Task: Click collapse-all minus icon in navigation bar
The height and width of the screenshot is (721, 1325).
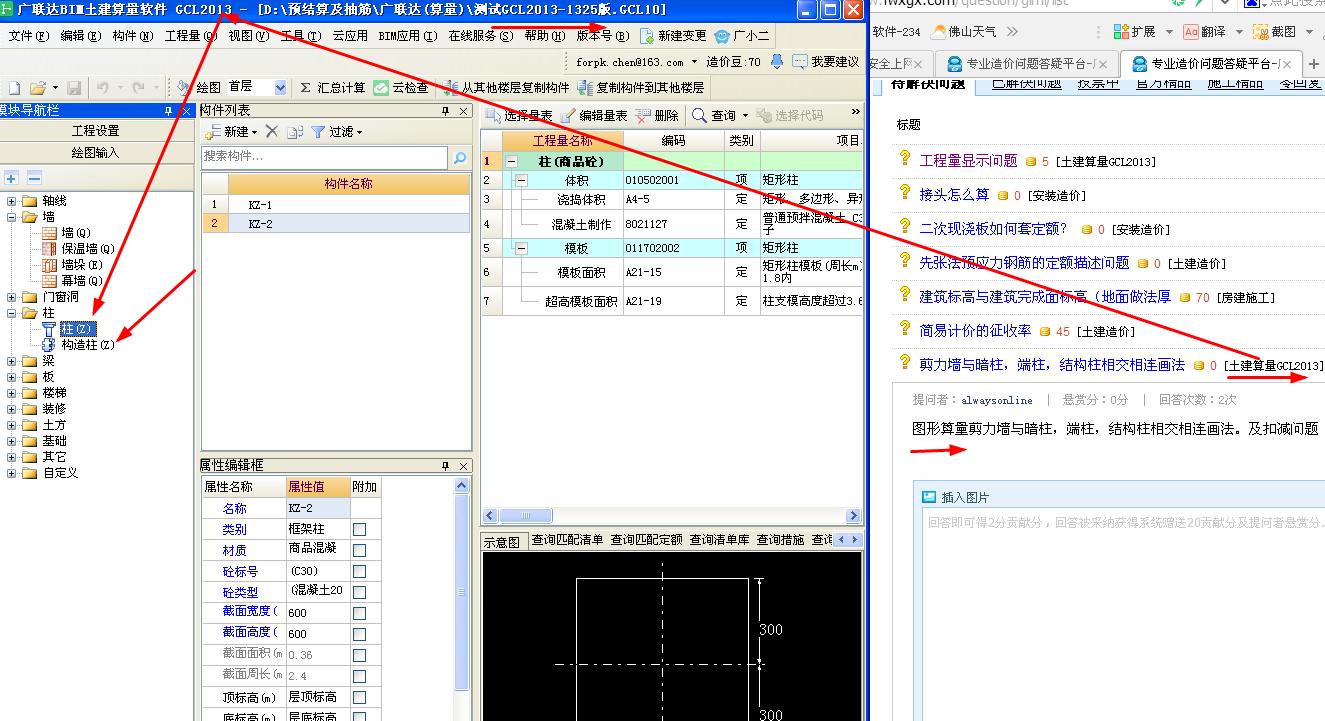Action: pyautogui.click(x=34, y=178)
